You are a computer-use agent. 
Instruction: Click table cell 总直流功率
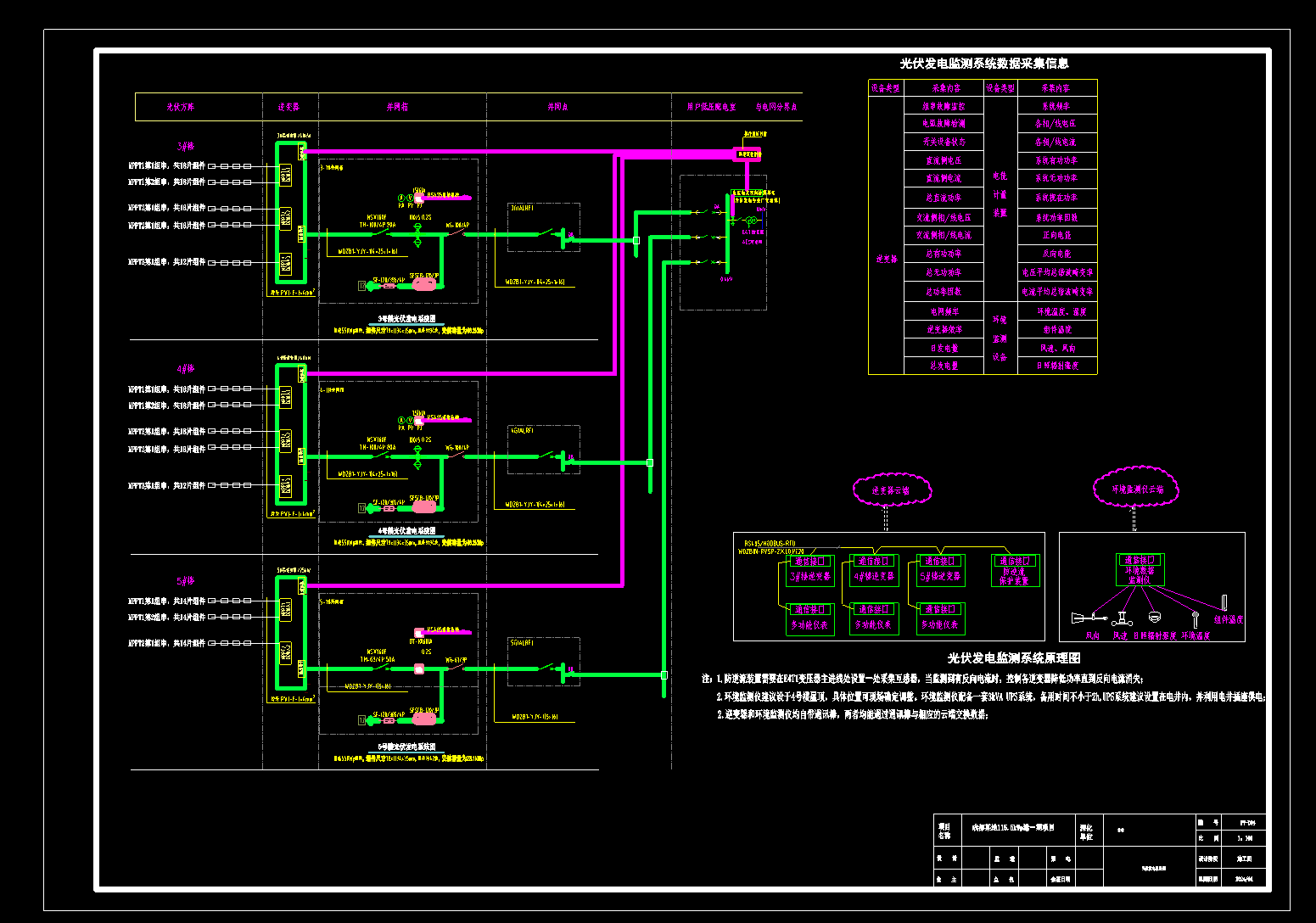tap(944, 198)
